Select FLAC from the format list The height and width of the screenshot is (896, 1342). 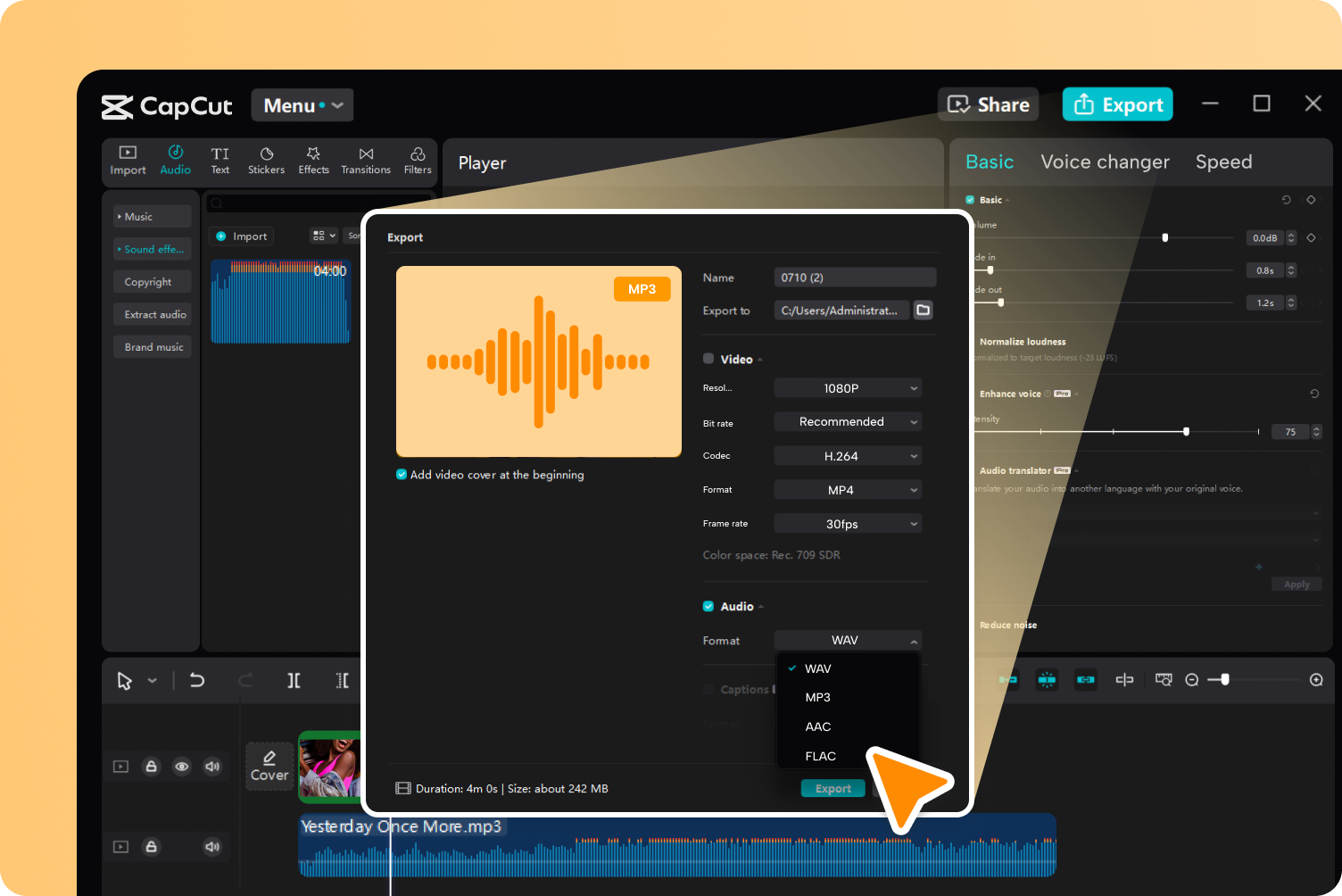pos(820,756)
